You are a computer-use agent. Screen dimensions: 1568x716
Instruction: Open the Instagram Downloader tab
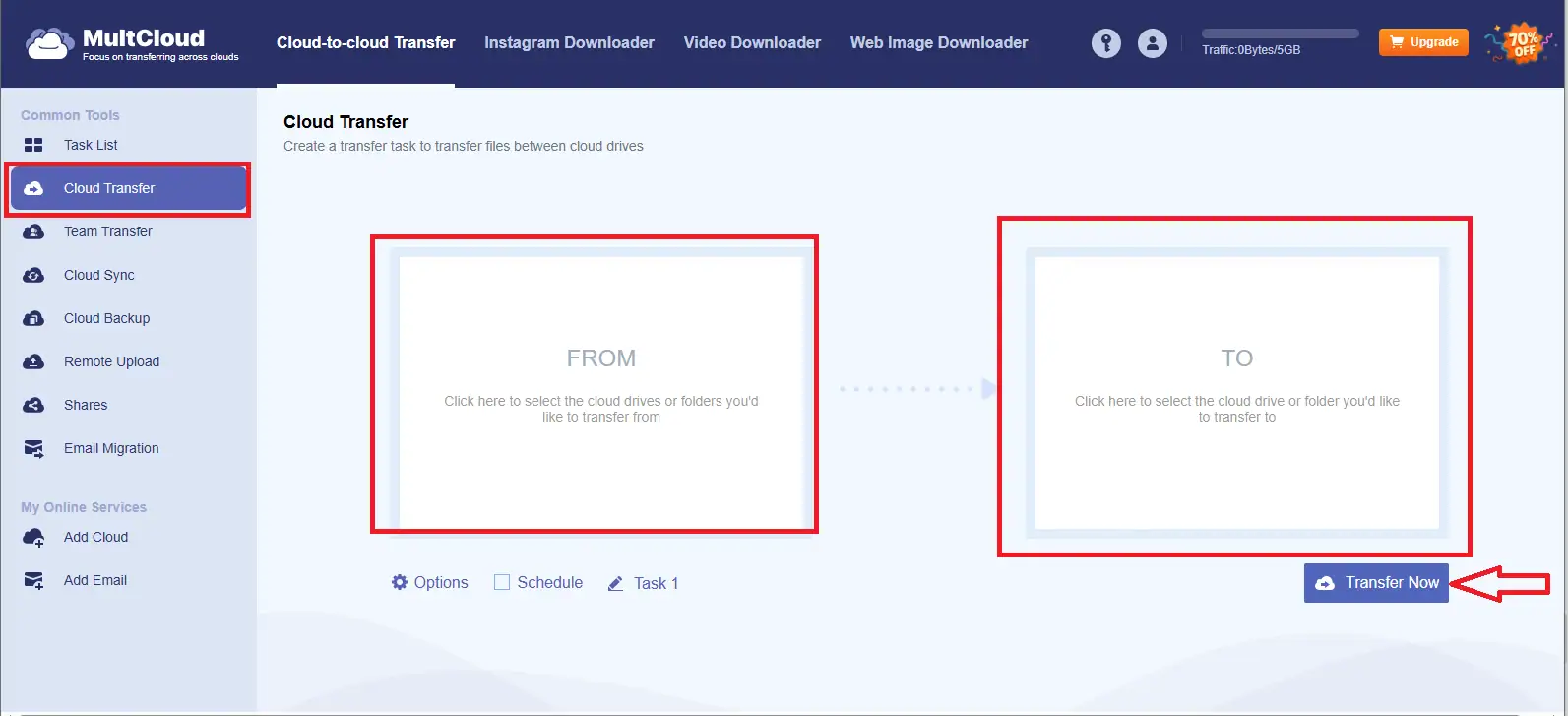(569, 43)
